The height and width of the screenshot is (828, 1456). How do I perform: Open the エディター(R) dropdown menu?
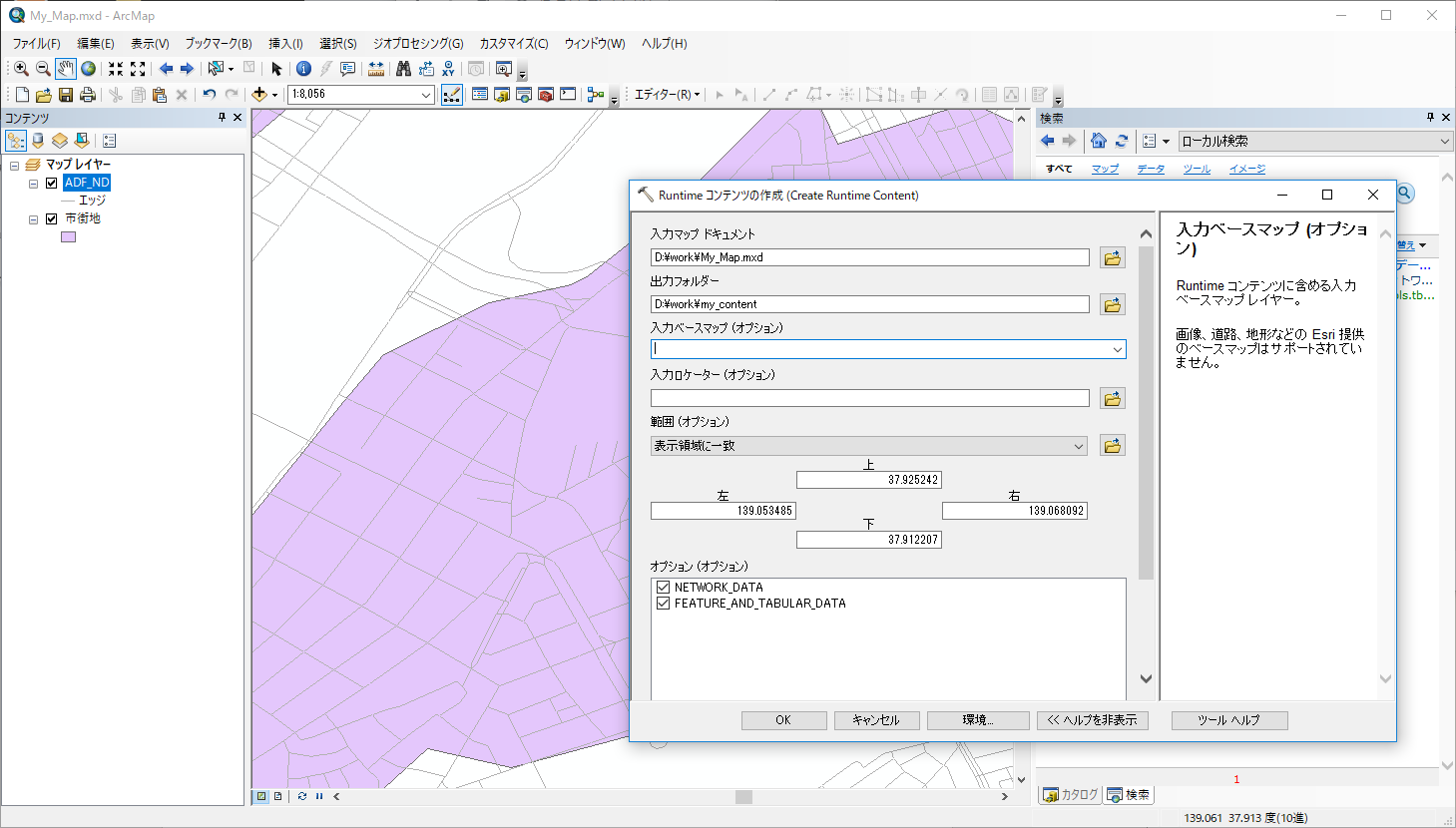pyautogui.click(x=667, y=95)
